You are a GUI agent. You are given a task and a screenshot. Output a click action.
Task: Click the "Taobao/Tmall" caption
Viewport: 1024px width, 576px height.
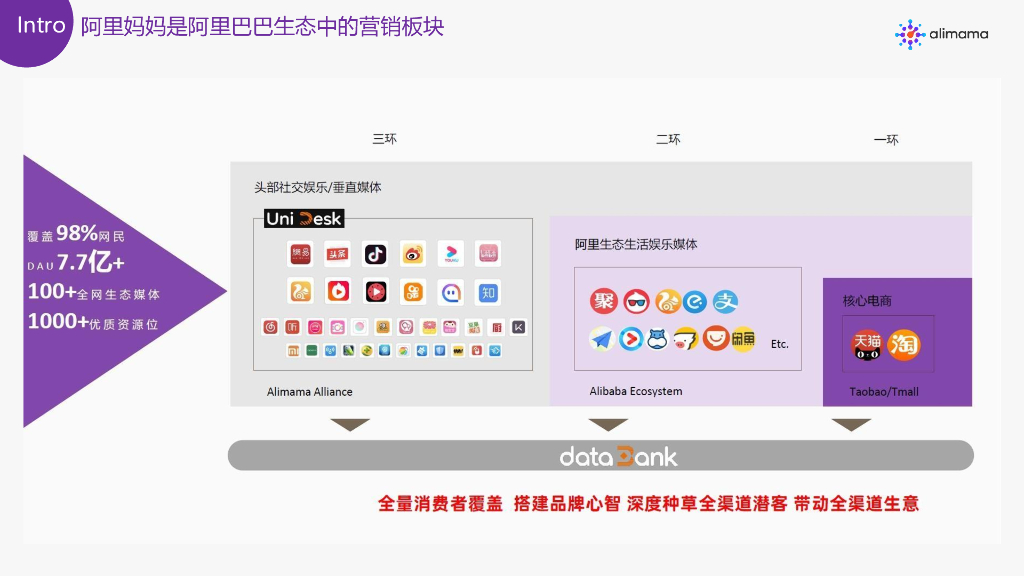[884, 392]
